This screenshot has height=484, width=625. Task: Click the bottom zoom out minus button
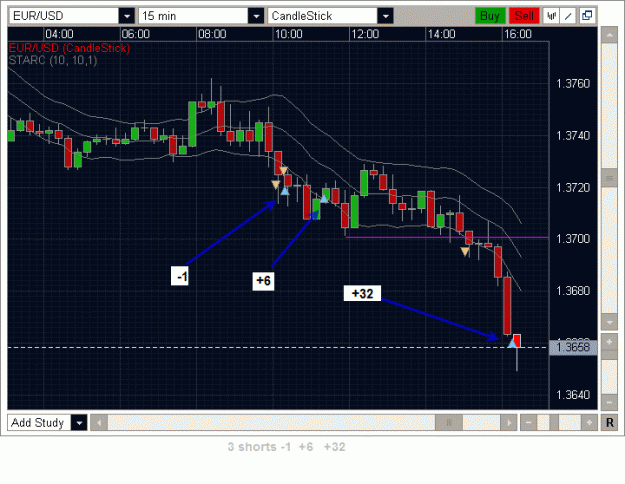(x=529, y=423)
